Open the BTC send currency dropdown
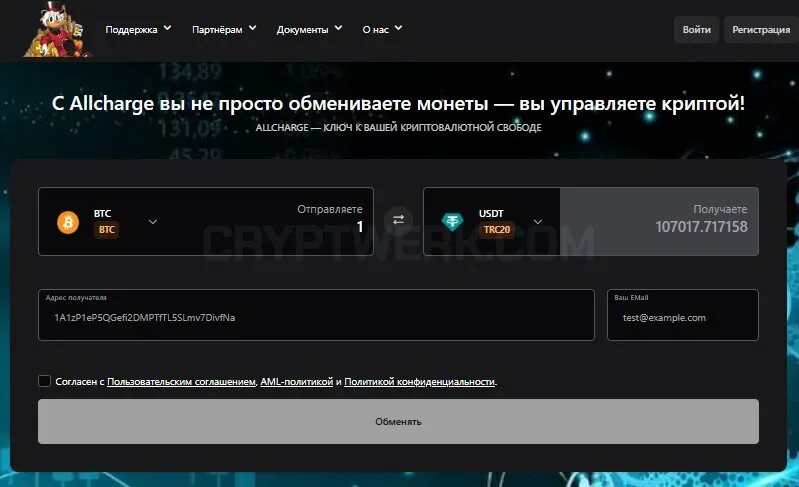 (153, 222)
